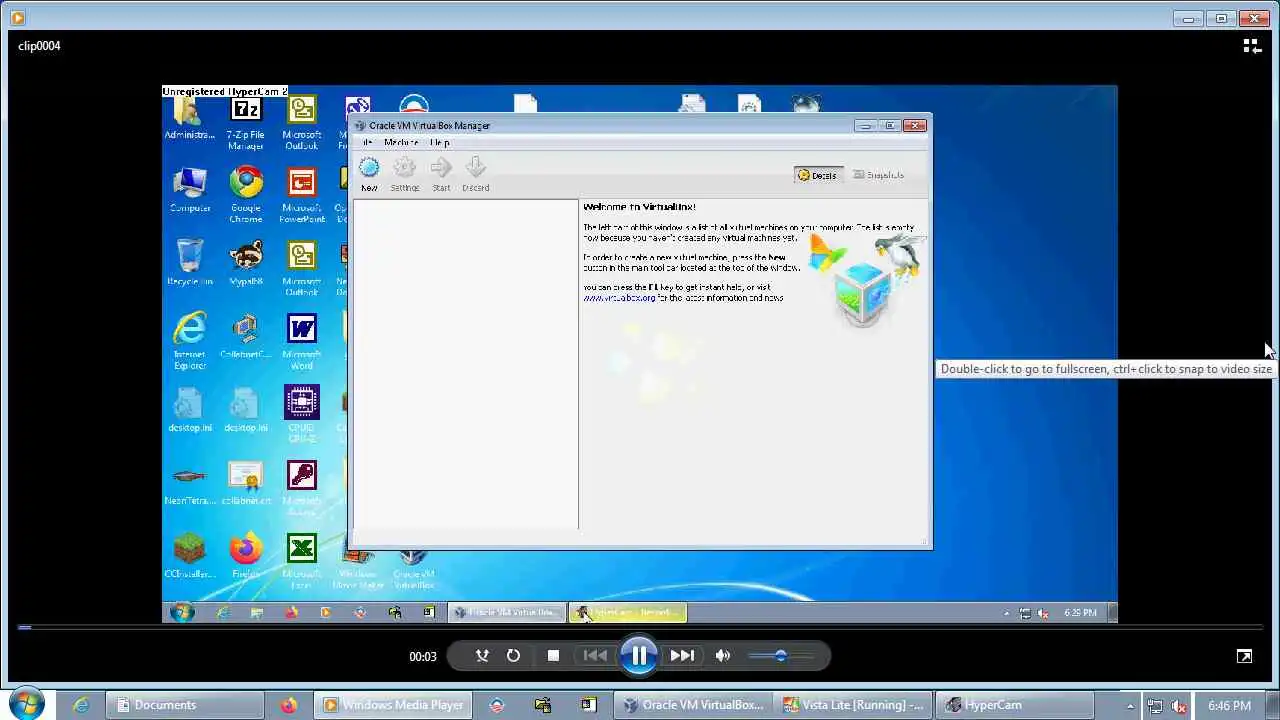Select the Details tab in VirtualBox
This screenshot has height=720, width=1280.
tap(817, 175)
